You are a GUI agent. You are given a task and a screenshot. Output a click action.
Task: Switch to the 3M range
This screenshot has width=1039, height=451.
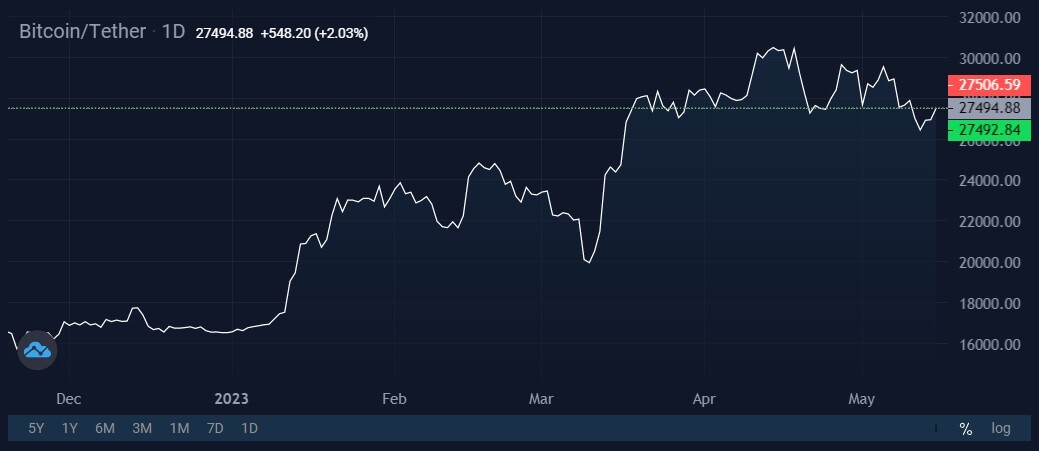coord(142,428)
